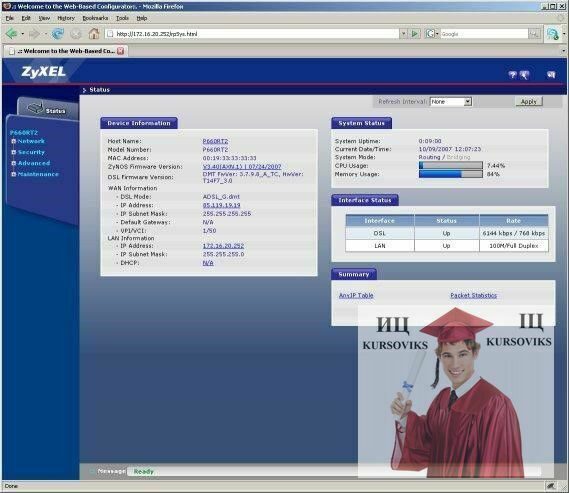Click the Status breadcrumb heading
The height and width of the screenshot is (493, 569).
[99, 90]
